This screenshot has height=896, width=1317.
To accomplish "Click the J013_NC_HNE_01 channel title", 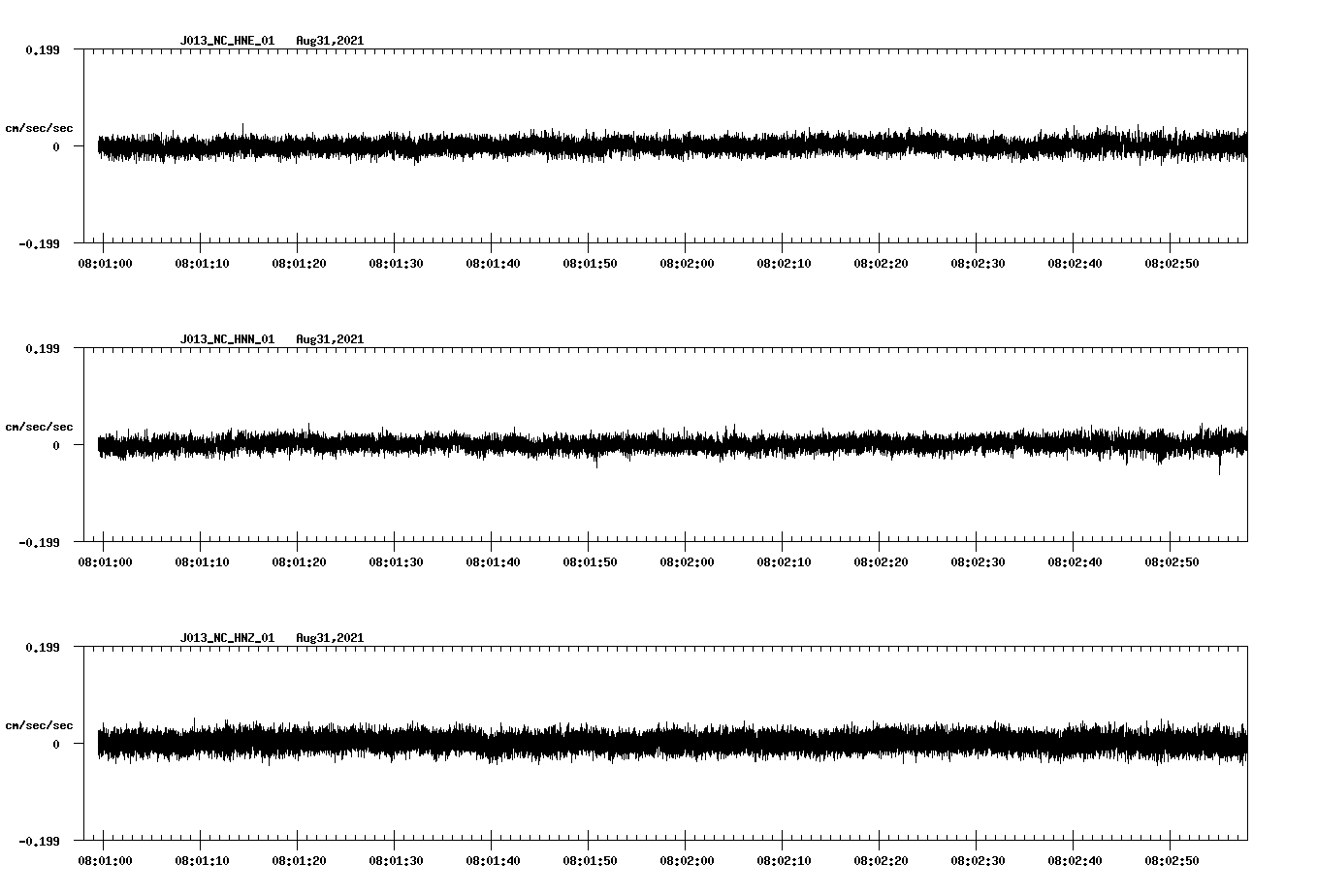I will point(227,41).
